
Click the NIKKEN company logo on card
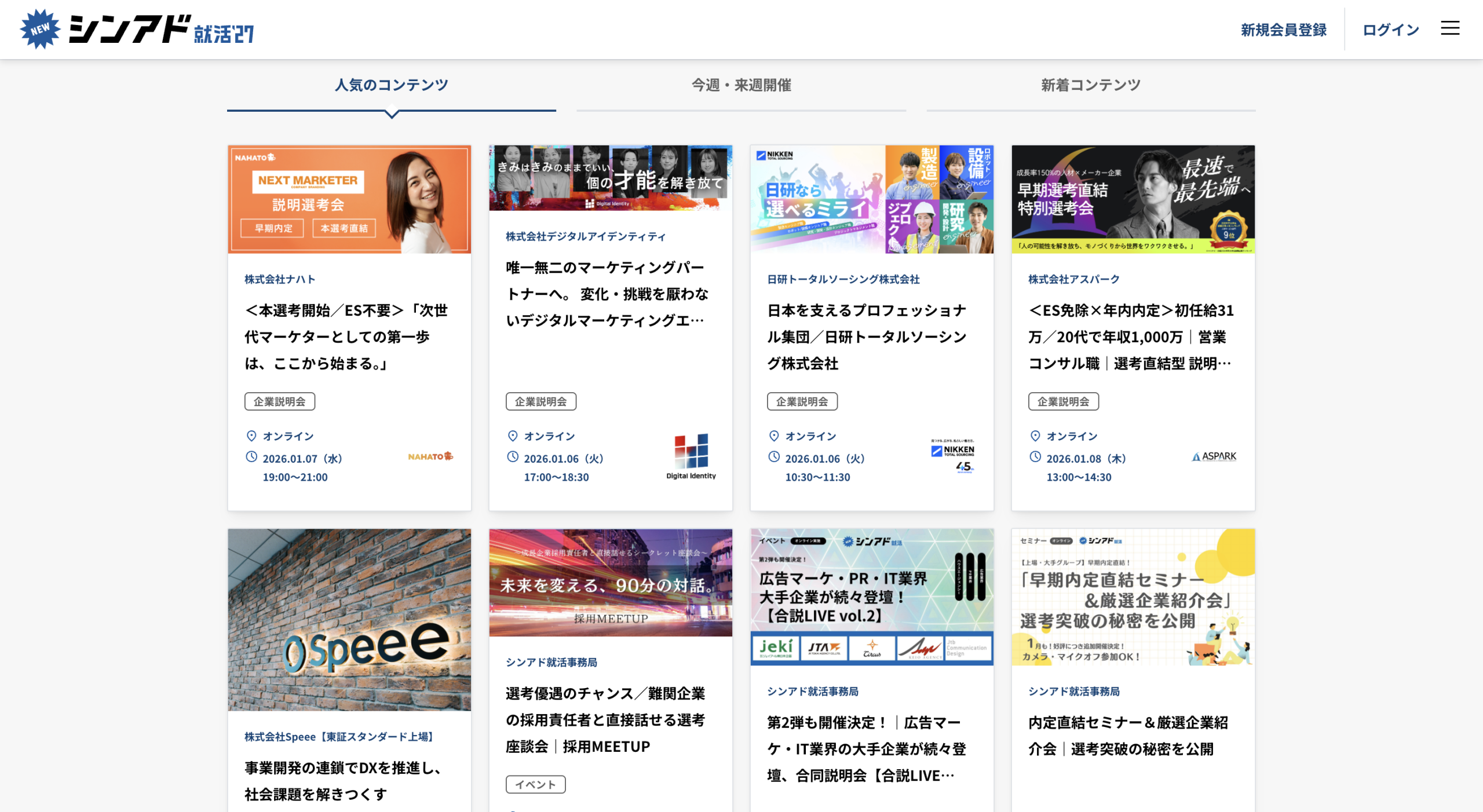click(x=952, y=456)
